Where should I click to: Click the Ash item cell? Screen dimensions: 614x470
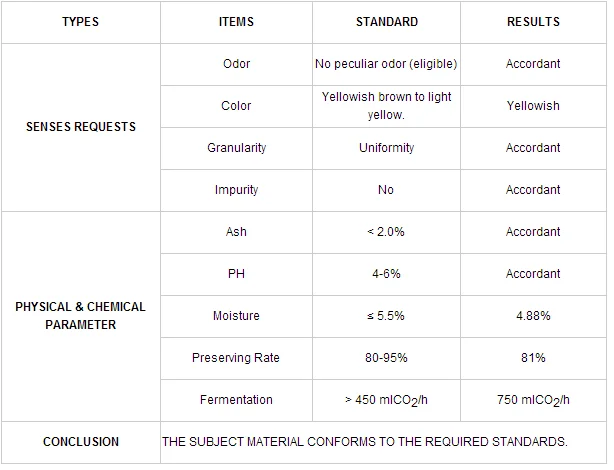point(236,232)
